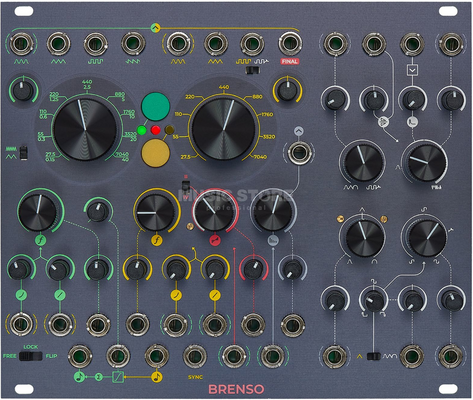This screenshot has width=473, height=400.
Task: Toggle the green oscillator range switch
Action: [x=23, y=152]
